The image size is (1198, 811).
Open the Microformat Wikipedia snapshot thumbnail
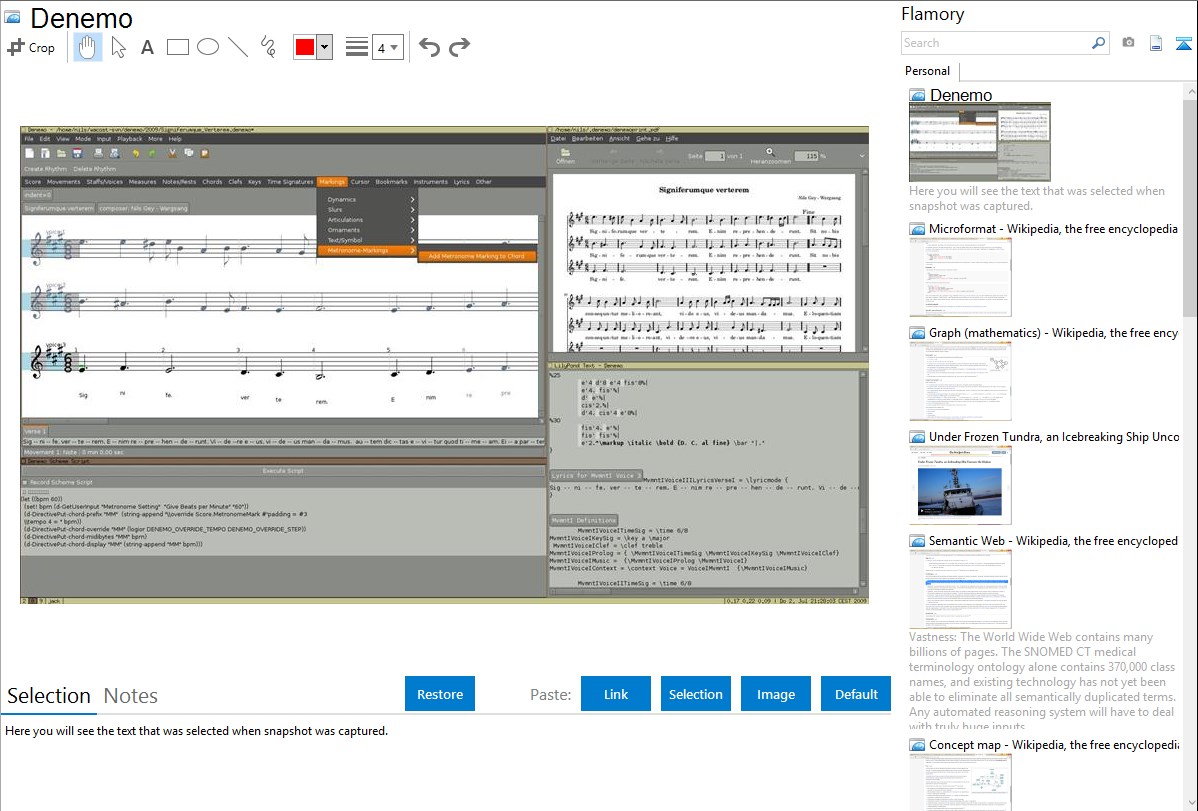click(x=960, y=277)
